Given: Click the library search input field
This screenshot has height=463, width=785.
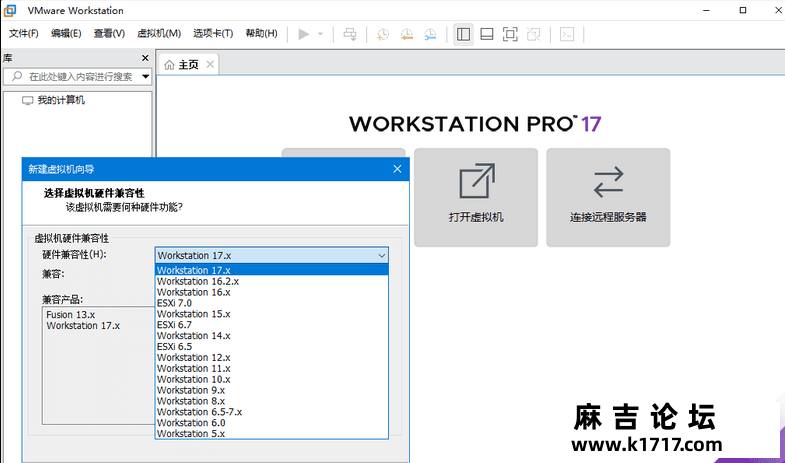Looking at the screenshot, I should 78,77.
